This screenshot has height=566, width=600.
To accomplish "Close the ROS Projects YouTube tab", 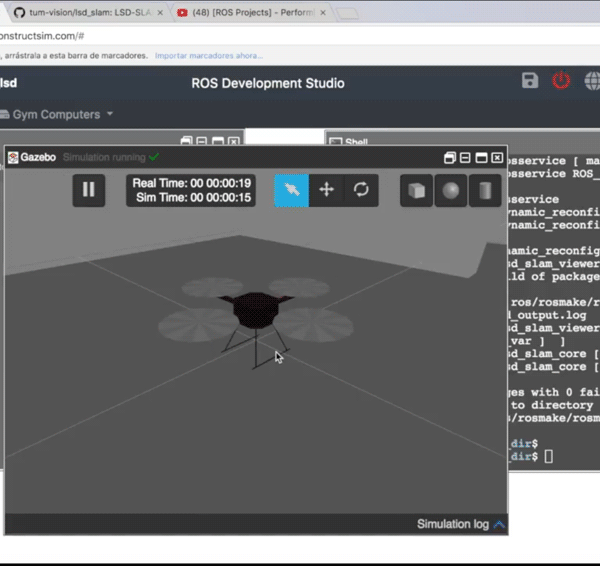I will (x=323, y=13).
